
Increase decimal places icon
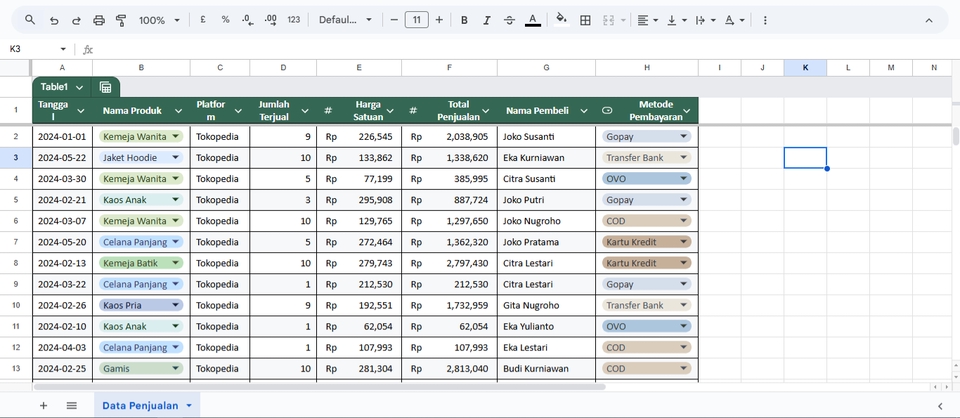click(271, 20)
